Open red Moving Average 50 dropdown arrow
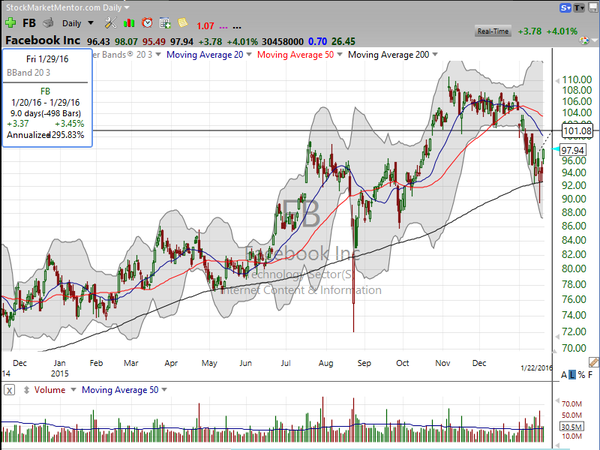600x450 pixels. (x=339, y=55)
